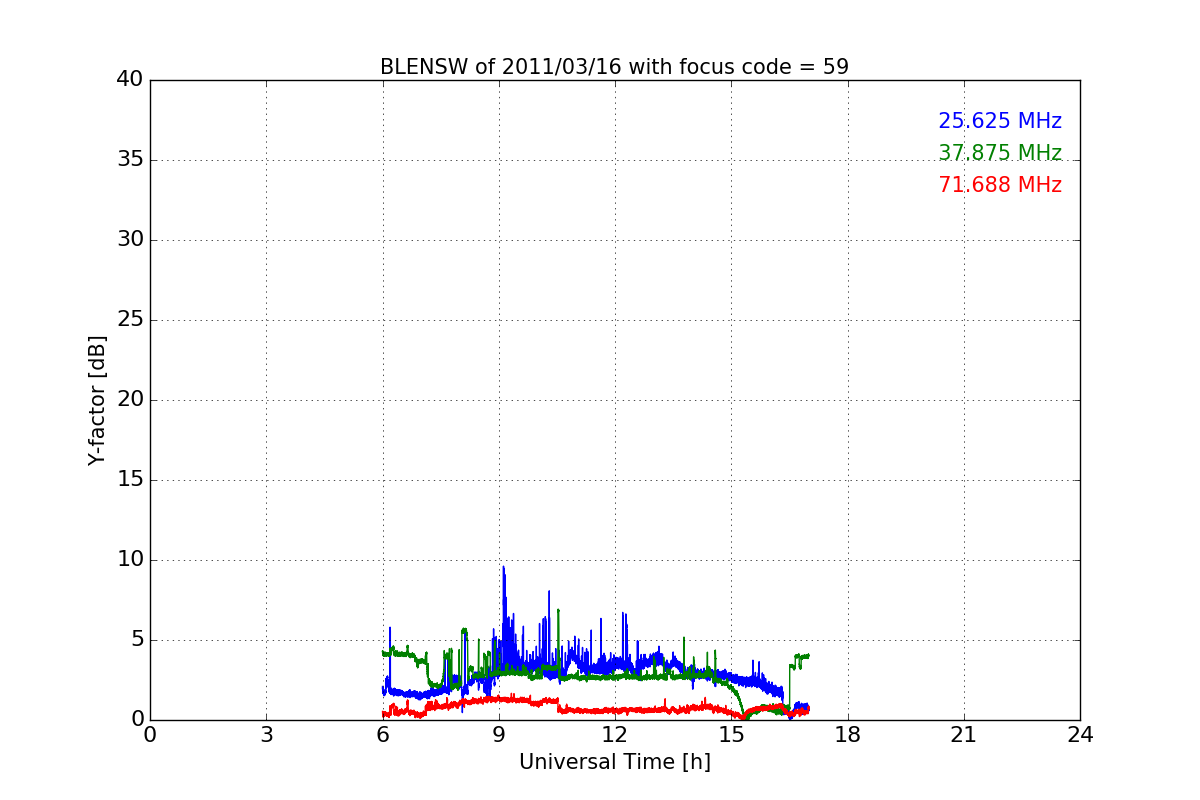Viewport: 1200px width, 800px height.
Task: Click the y-axis tick value 20
Action: pyautogui.click(x=130, y=400)
